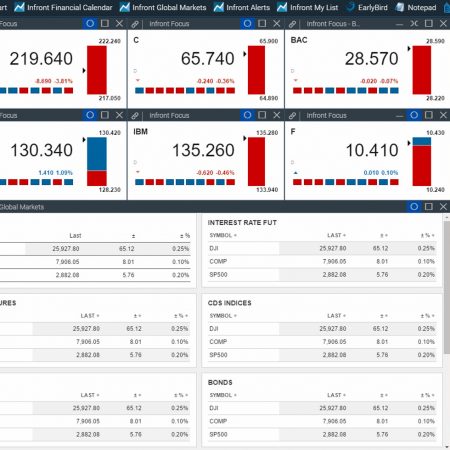Open Infront Financial Calendar from top bar

(63, 7)
